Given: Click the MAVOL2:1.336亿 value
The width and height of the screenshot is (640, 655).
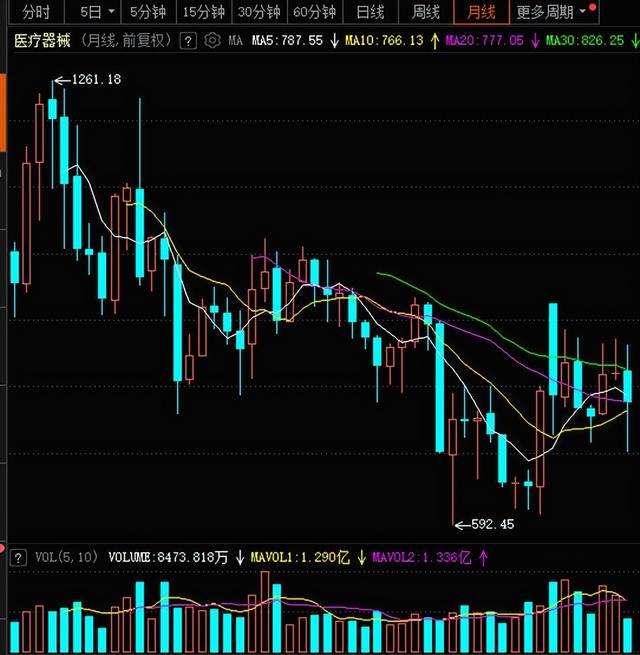Looking at the screenshot, I should pos(422,557).
